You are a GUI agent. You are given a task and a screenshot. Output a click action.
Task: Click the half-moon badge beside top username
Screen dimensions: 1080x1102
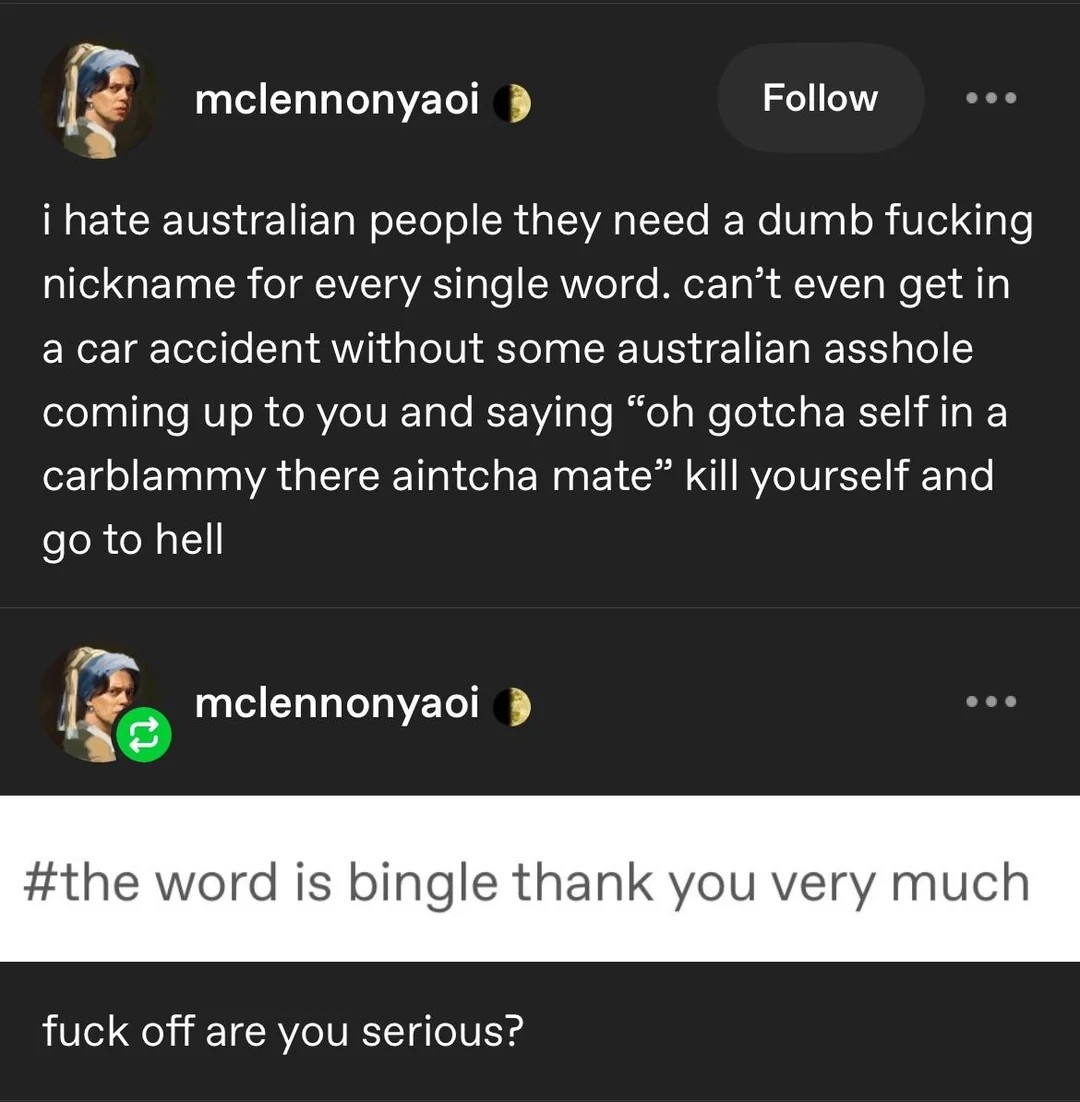click(x=512, y=103)
